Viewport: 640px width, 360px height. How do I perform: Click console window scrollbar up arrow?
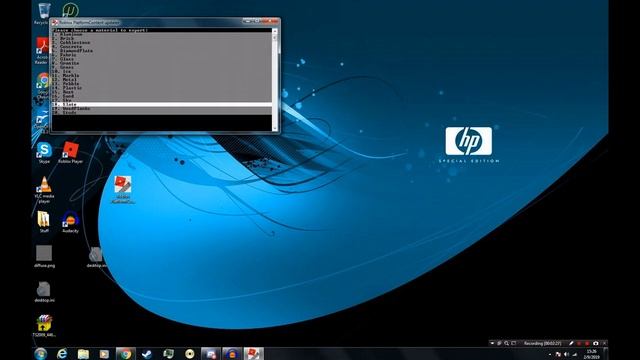pyautogui.click(x=275, y=31)
